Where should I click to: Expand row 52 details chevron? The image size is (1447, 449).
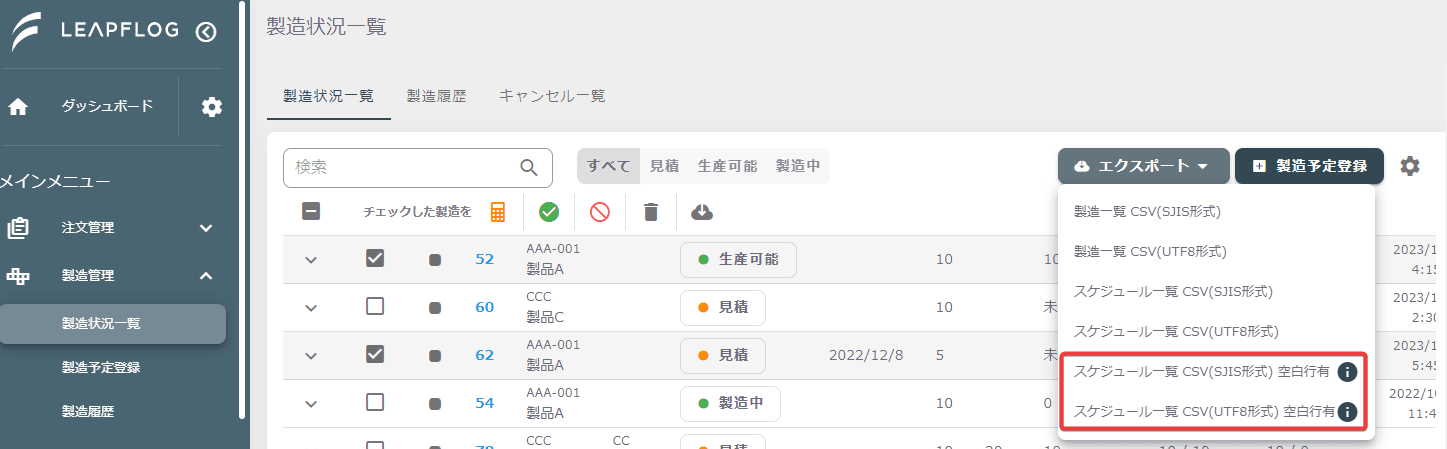click(x=311, y=260)
